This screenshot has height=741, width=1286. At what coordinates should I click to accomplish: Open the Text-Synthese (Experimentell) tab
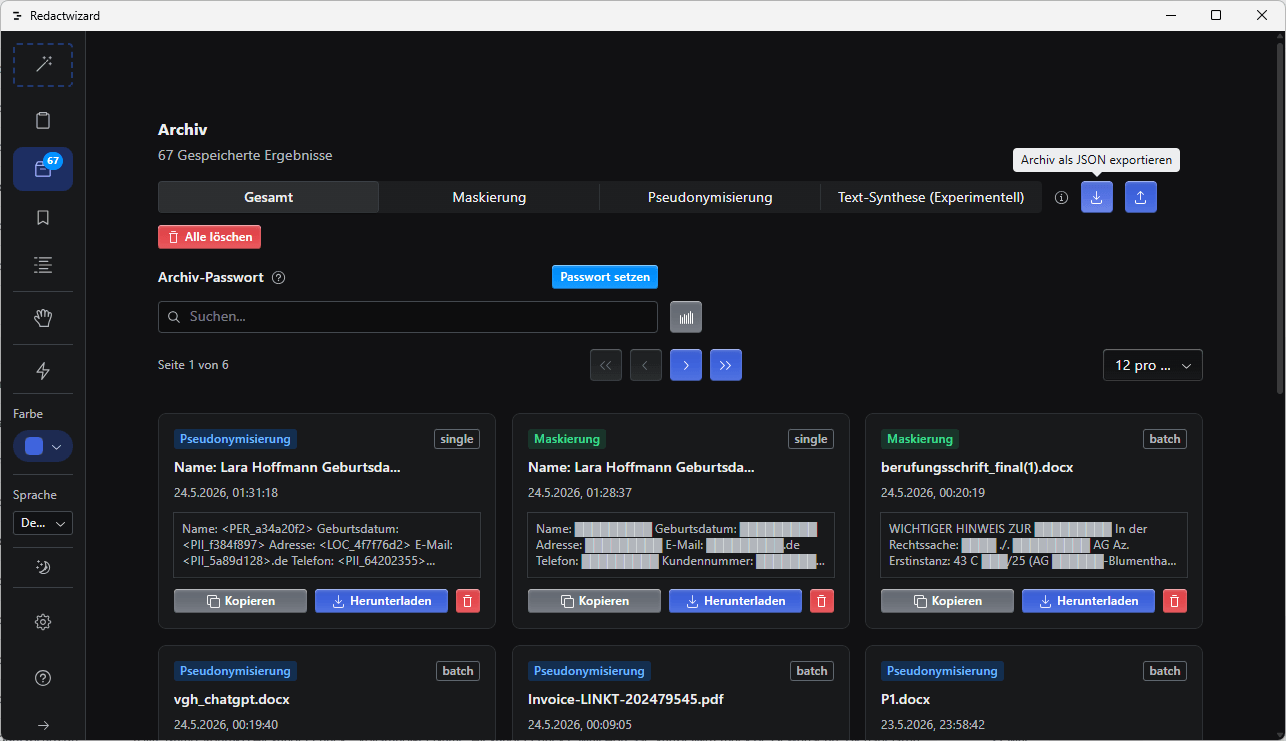point(931,197)
